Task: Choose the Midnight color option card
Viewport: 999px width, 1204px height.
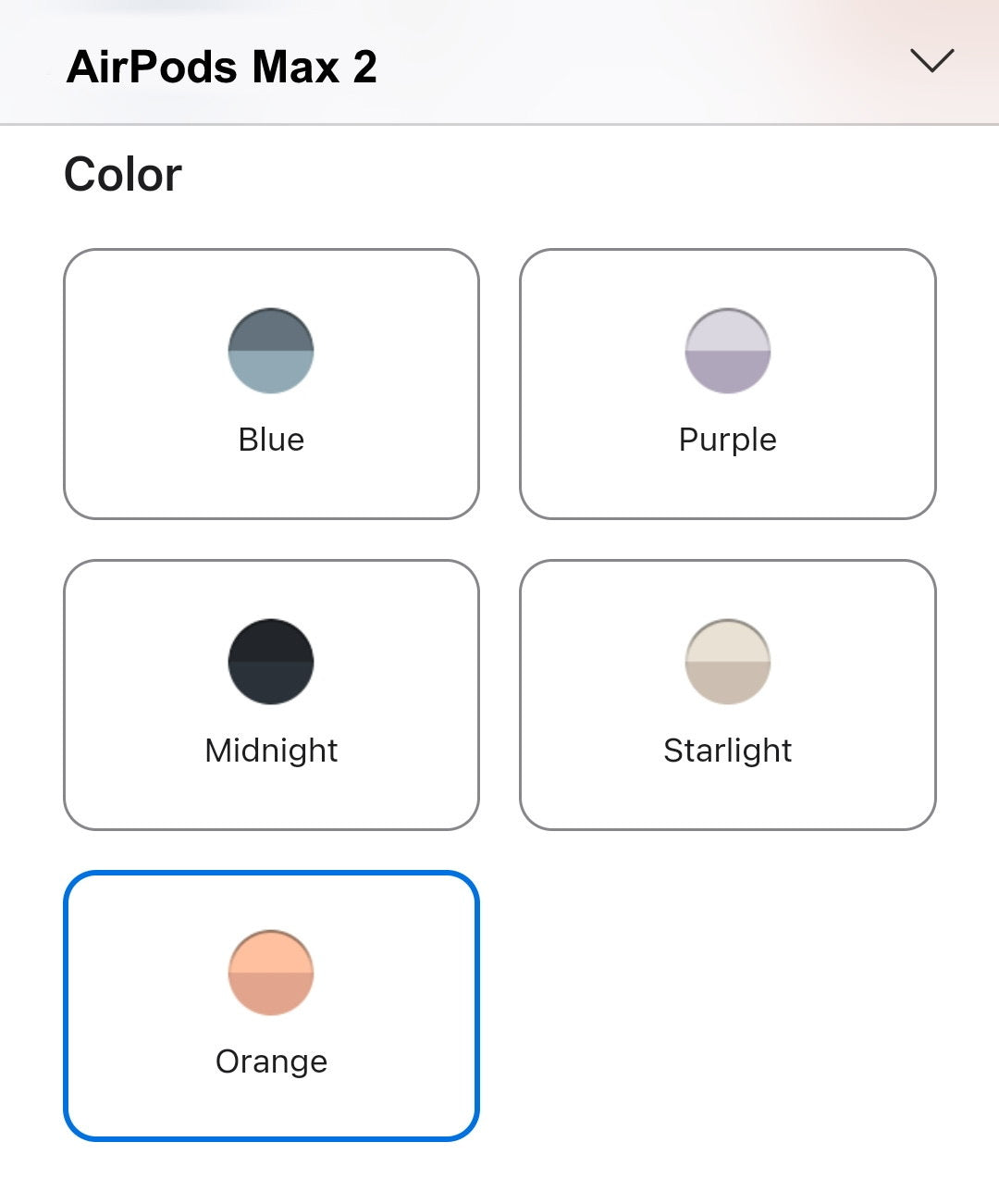Action: tap(271, 695)
